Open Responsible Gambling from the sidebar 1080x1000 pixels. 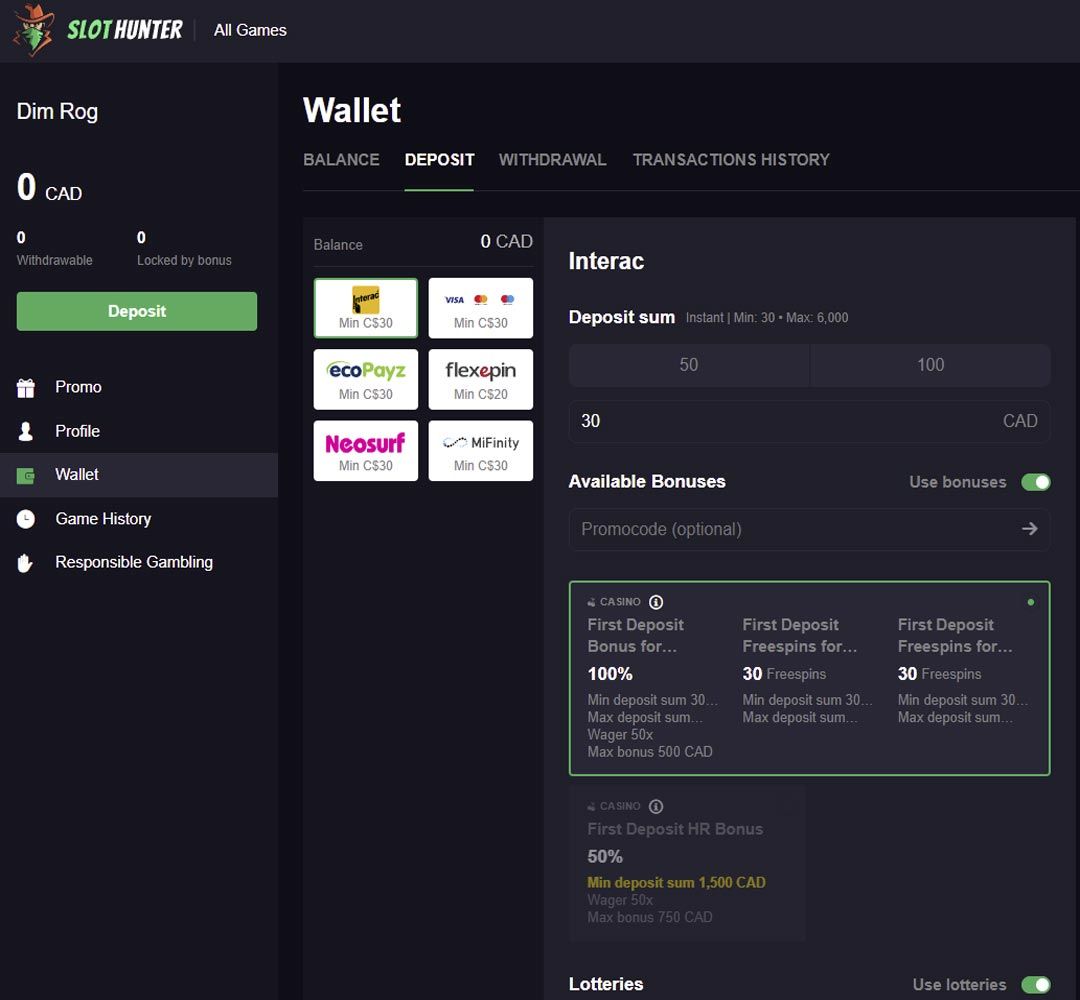point(133,562)
